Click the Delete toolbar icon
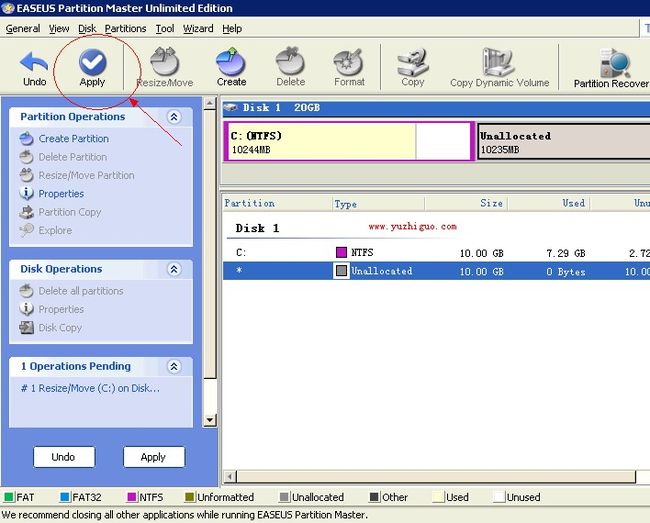Viewport: 650px width, 523px height. point(290,61)
